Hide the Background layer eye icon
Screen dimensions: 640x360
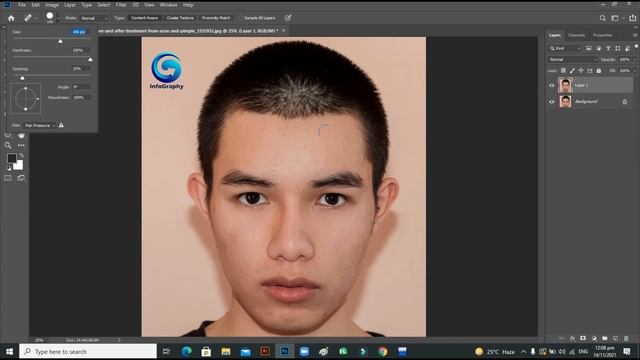pyautogui.click(x=551, y=102)
